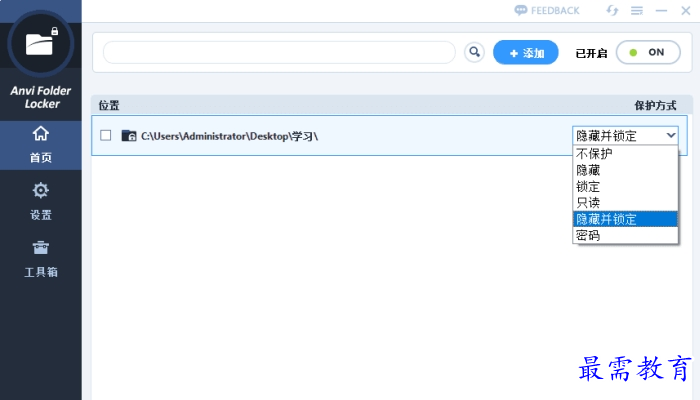
Task: Open the 工具箱 toolbox page
Action: 41,259
